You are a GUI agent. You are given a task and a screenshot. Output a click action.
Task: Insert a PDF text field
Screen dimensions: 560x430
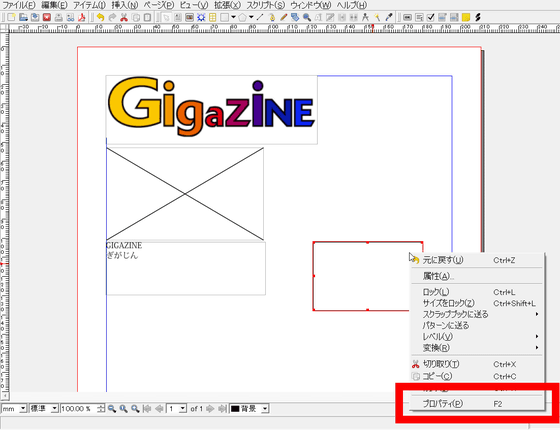click(x=419, y=17)
